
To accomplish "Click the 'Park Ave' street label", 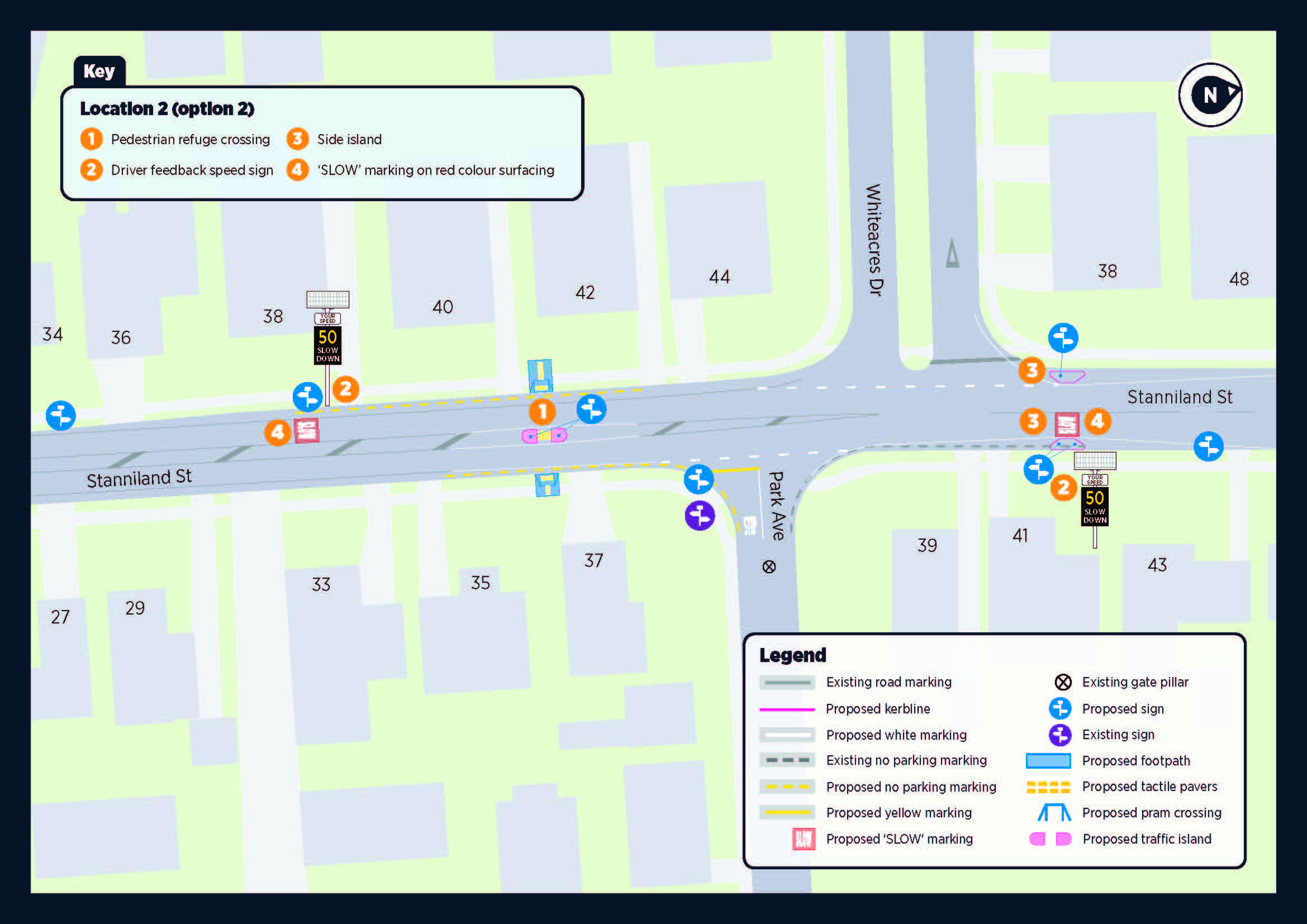I will (x=777, y=505).
